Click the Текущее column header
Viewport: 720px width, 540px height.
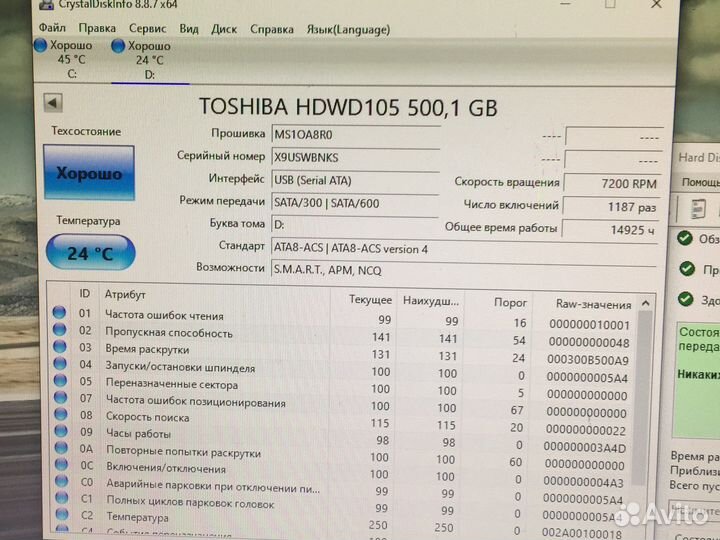(x=370, y=300)
